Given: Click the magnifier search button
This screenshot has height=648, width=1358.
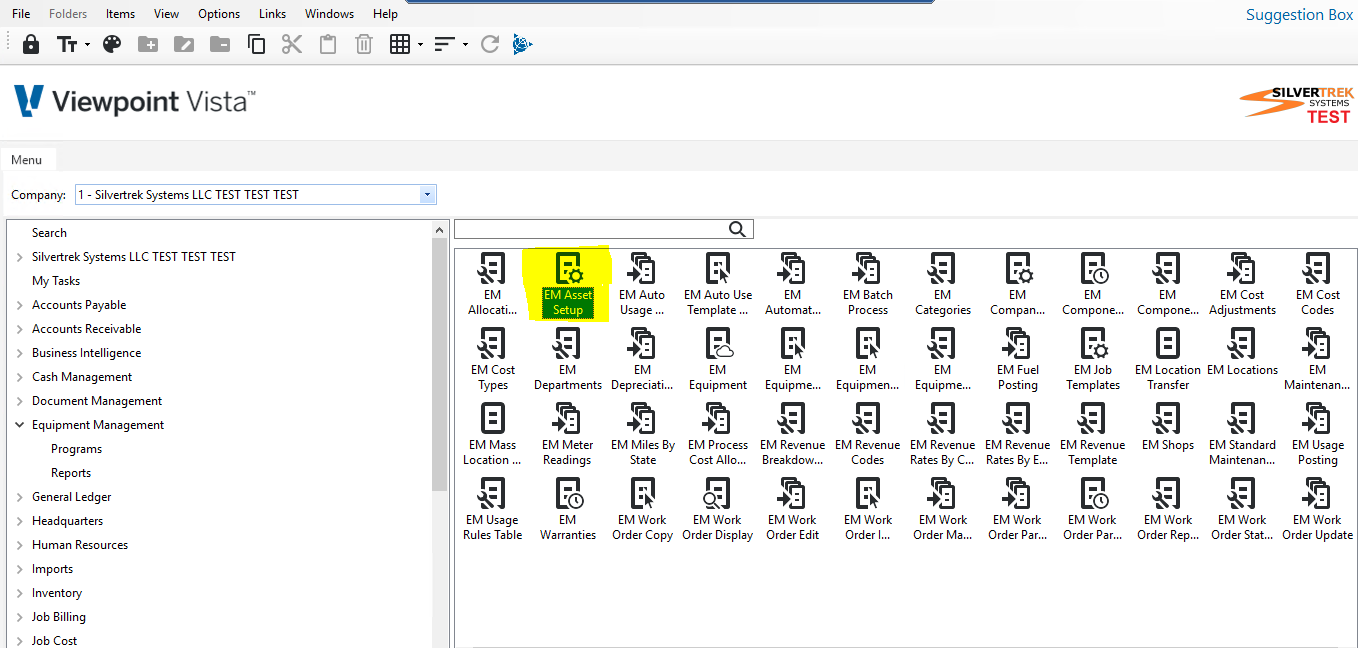Looking at the screenshot, I should click(738, 230).
